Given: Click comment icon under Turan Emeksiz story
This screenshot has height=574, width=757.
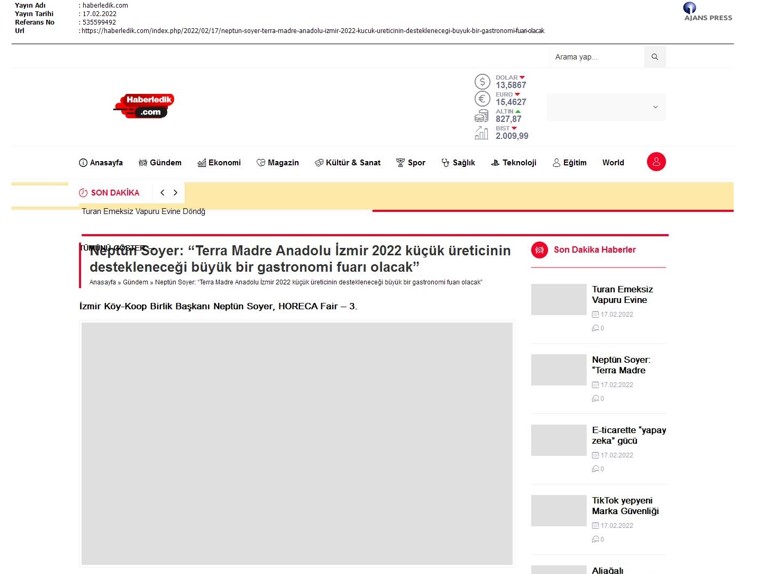Looking at the screenshot, I should (x=595, y=328).
